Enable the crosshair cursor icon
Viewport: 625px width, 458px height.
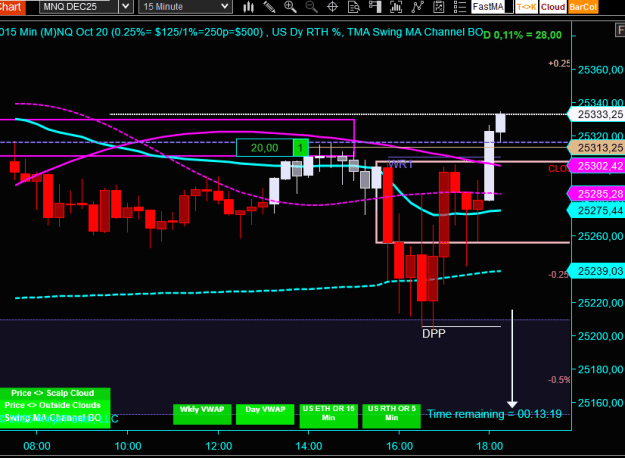point(332,7)
